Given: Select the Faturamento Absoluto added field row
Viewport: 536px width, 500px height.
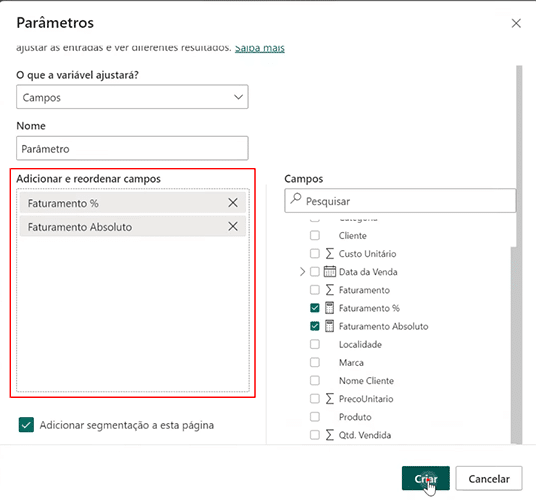Looking at the screenshot, I should 133,226.
